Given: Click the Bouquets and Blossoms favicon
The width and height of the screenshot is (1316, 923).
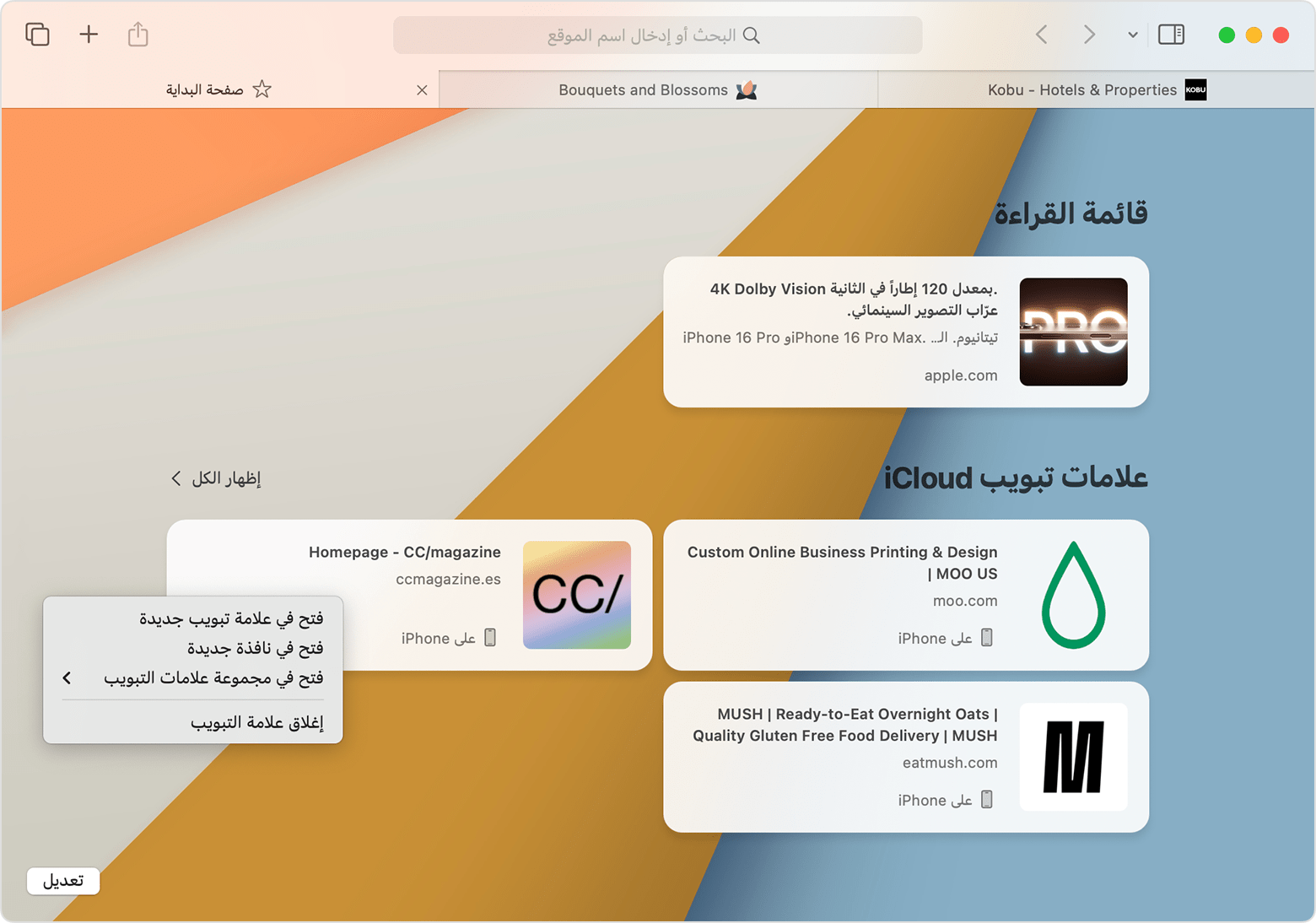Looking at the screenshot, I should tap(747, 90).
